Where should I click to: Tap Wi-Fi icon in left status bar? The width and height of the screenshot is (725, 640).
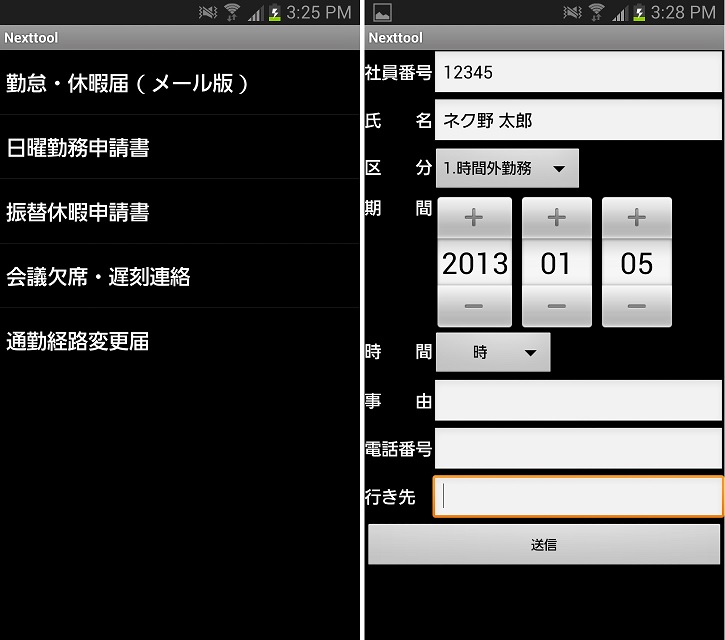click(x=232, y=12)
